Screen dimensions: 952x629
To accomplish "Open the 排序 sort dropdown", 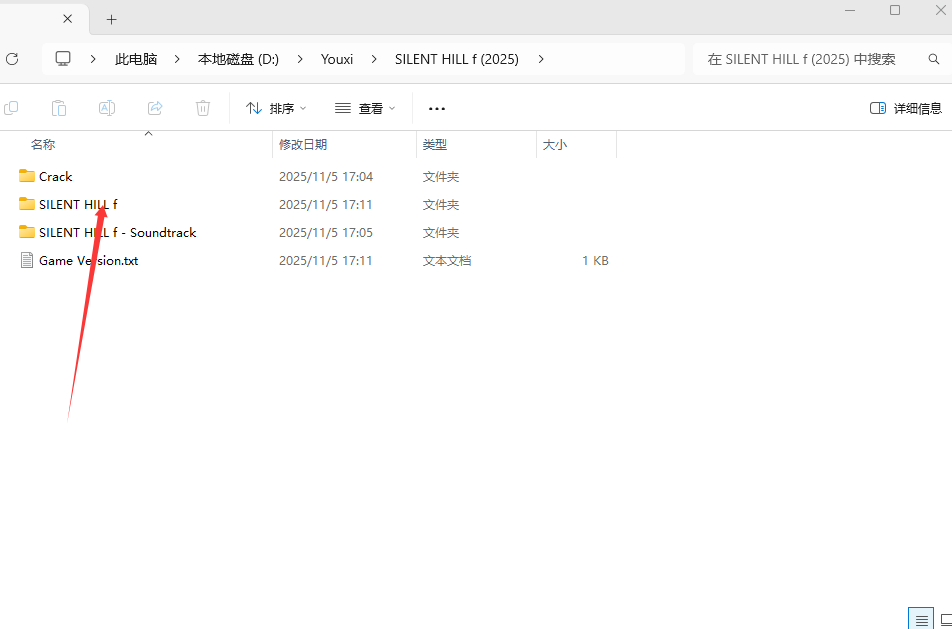I will pyautogui.click(x=276, y=108).
